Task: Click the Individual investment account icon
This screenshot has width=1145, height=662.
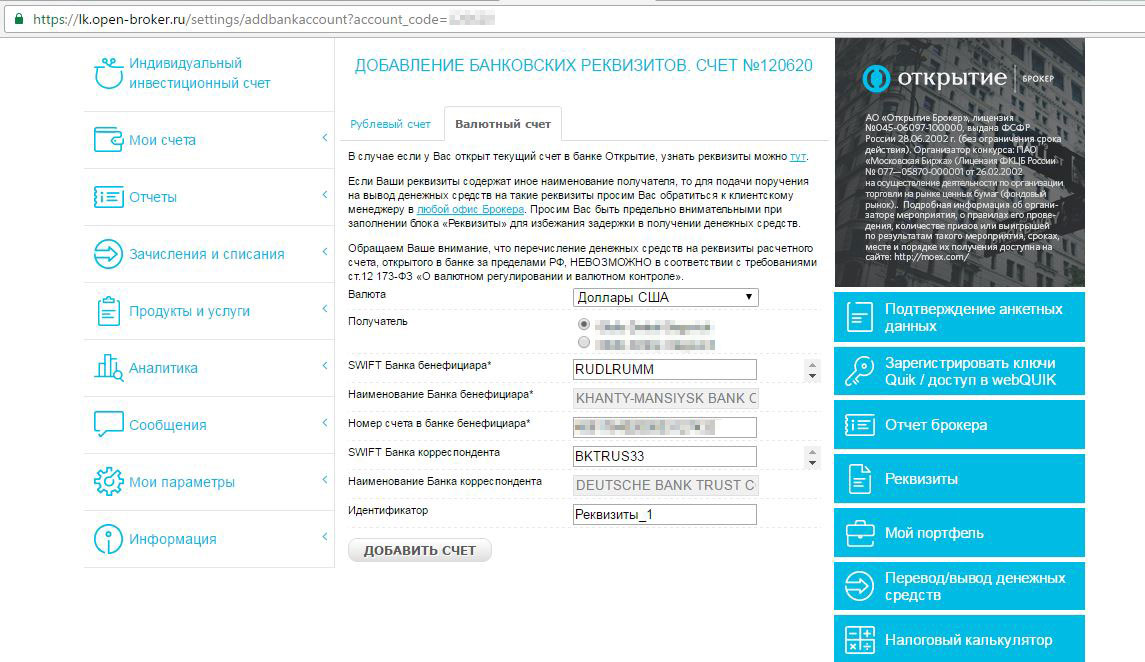Action: [x=109, y=73]
